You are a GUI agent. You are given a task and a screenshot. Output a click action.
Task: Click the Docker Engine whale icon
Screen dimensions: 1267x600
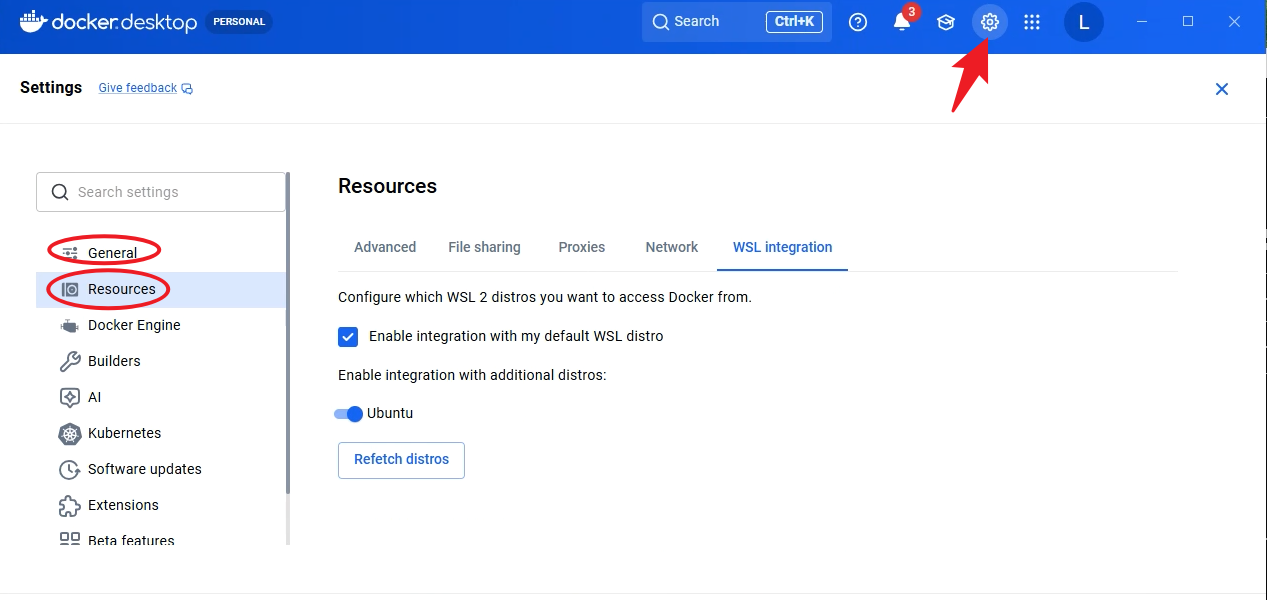[x=70, y=325]
